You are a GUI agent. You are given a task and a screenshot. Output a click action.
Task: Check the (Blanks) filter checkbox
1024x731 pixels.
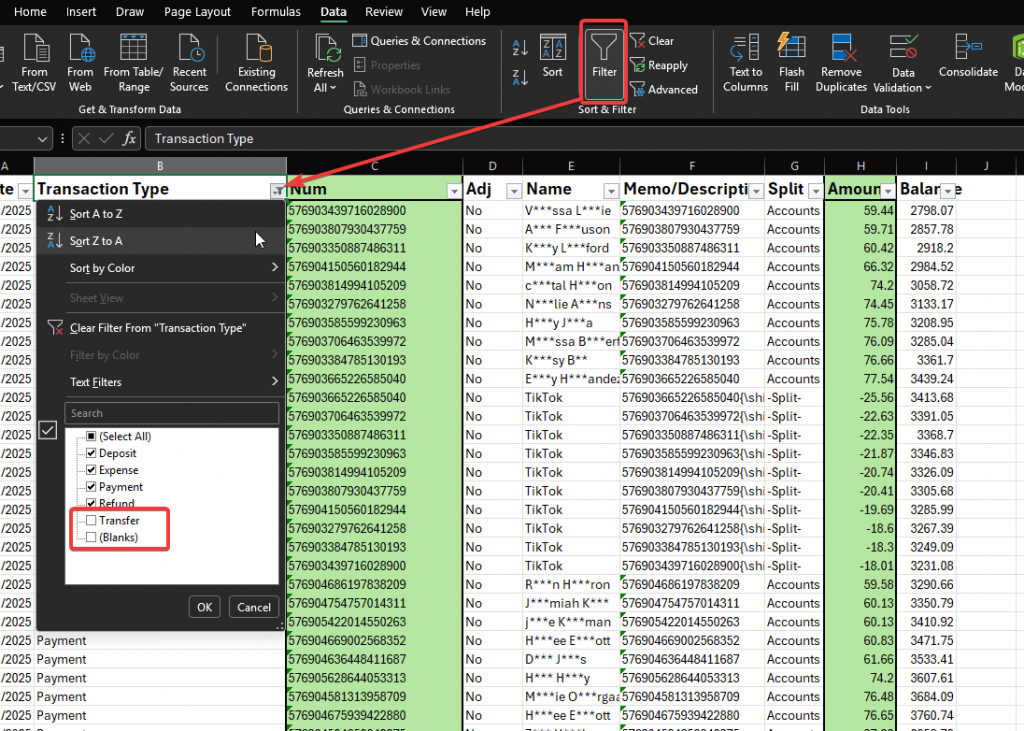click(x=92, y=538)
